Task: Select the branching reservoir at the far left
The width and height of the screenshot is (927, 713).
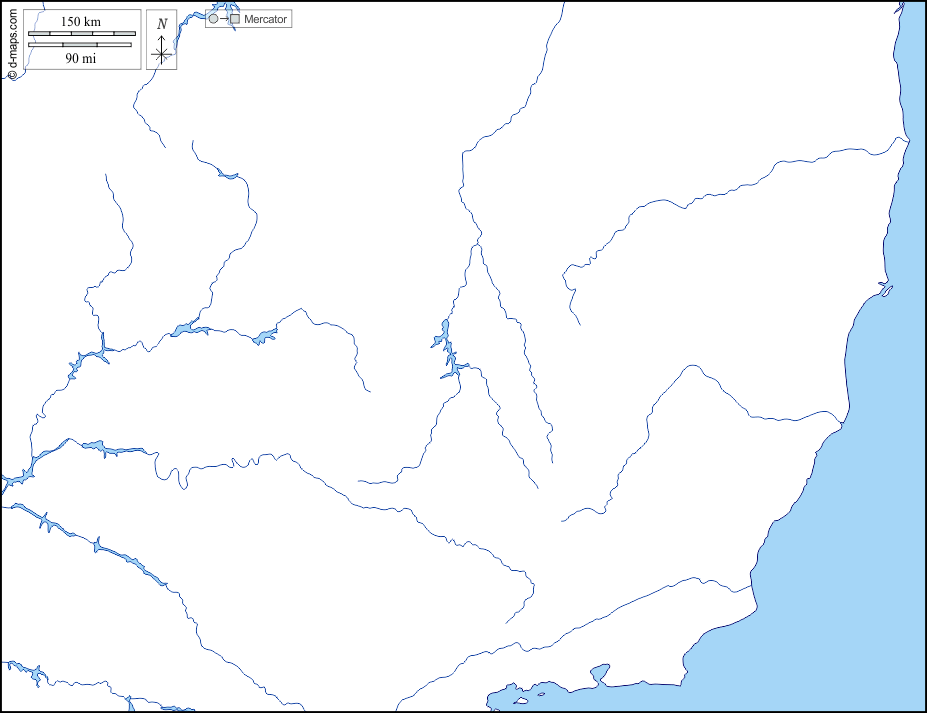Action: (88, 356)
